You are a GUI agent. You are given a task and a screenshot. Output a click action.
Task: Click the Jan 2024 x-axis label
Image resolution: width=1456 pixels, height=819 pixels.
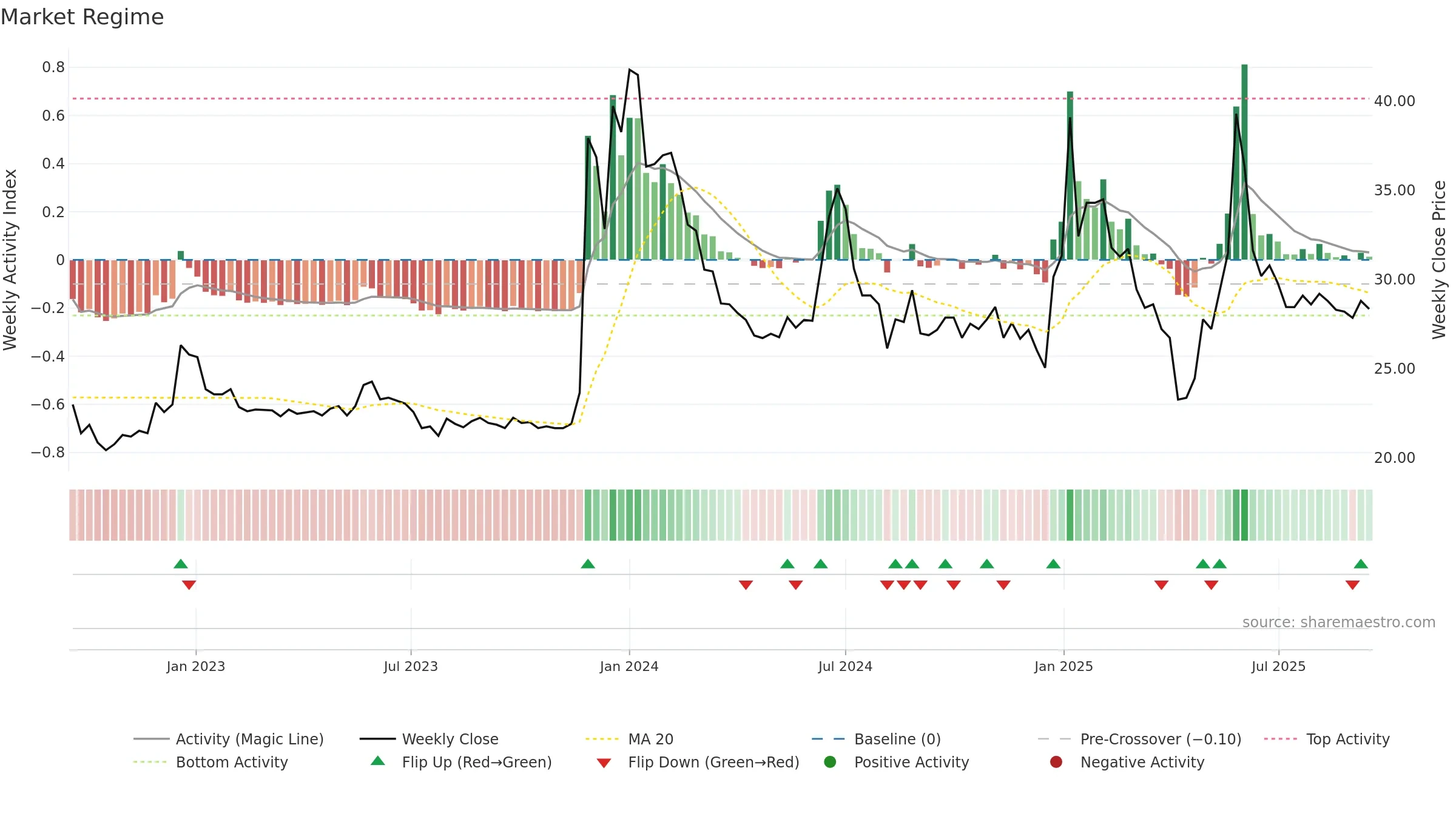click(x=629, y=666)
